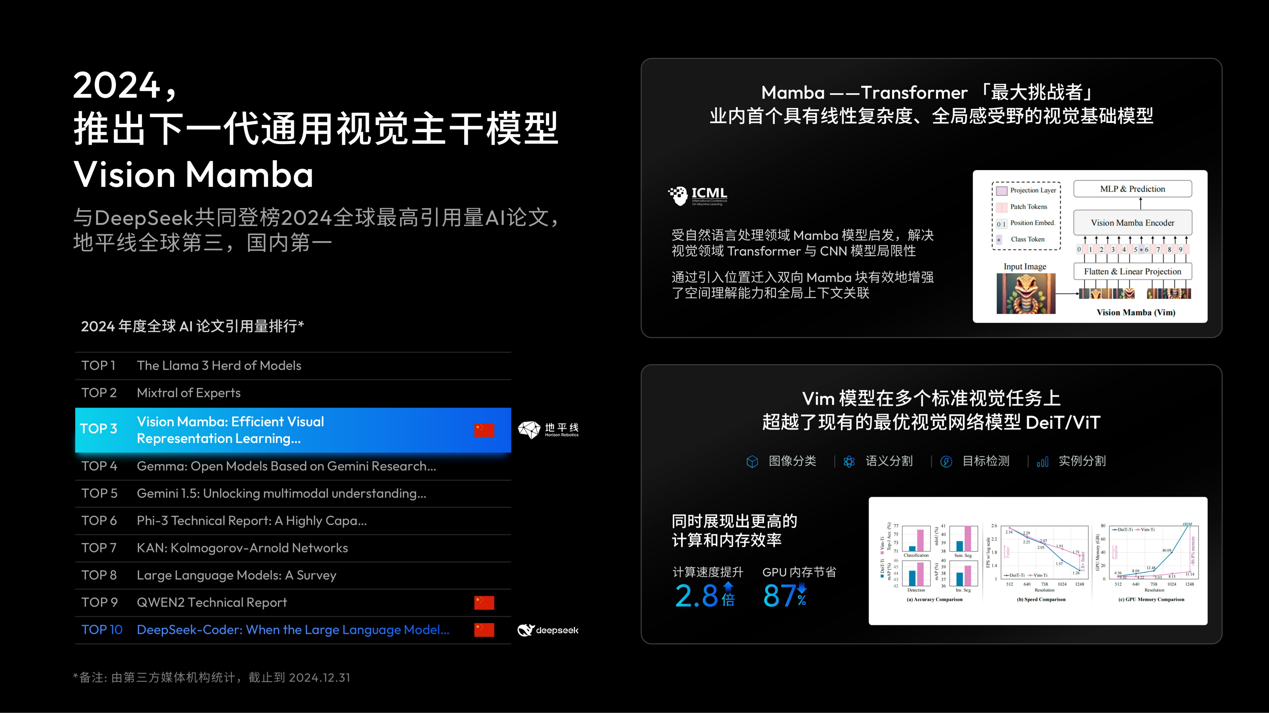
Task: Click the 地平线全球第三，国内第一 subtitle line
Action: coord(203,242)
